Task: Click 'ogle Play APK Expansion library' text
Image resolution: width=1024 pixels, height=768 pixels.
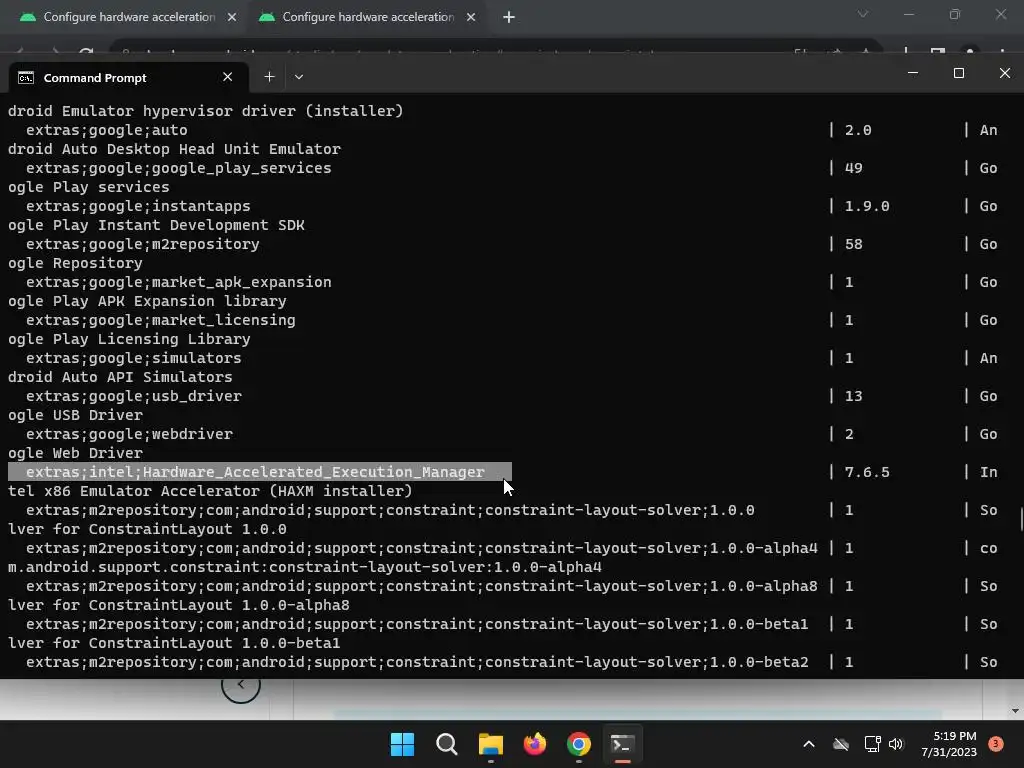Action: pyautogui.click(x=147, y=301)
